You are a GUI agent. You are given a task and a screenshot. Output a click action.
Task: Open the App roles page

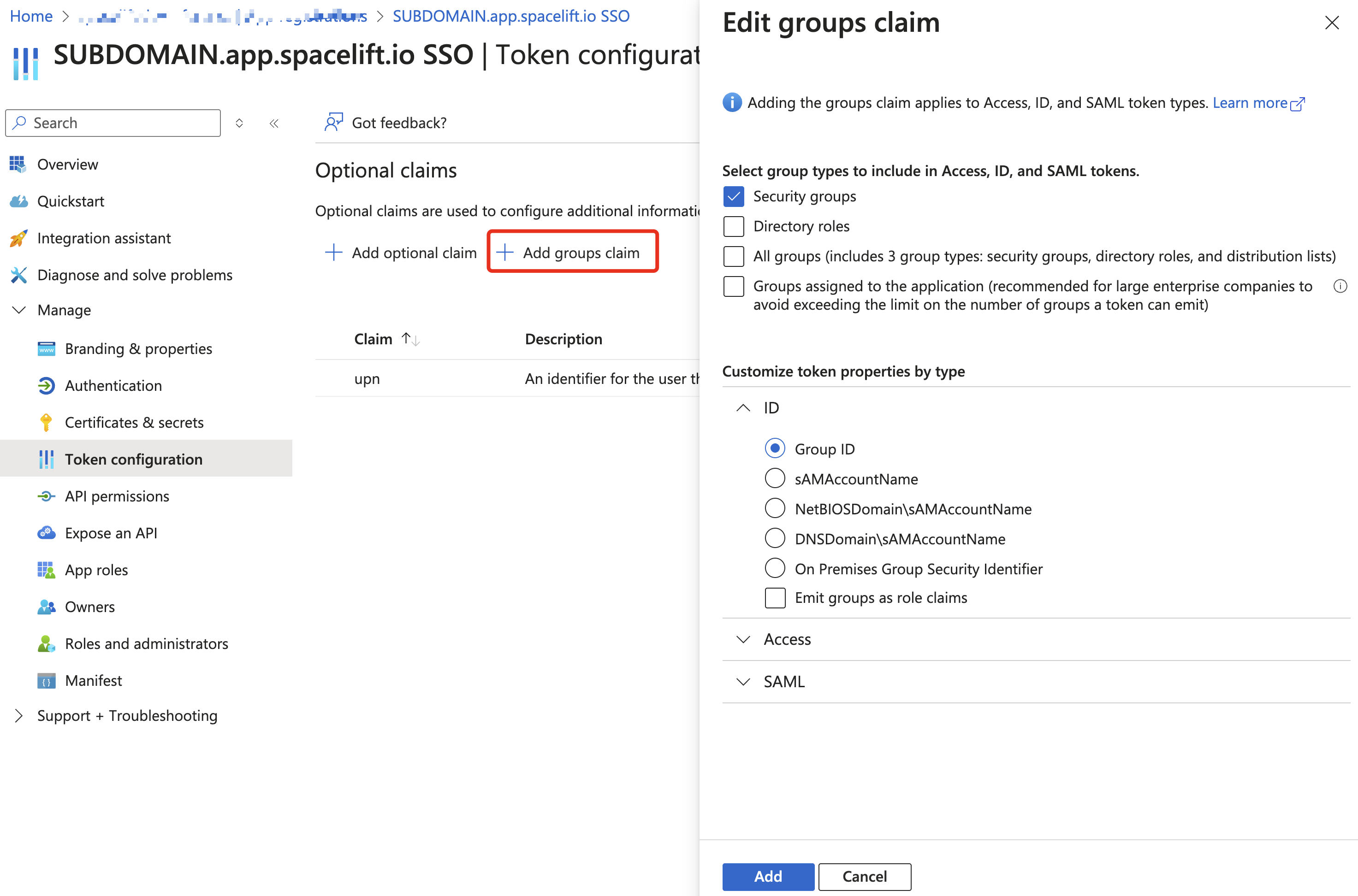tap(96, 570)
